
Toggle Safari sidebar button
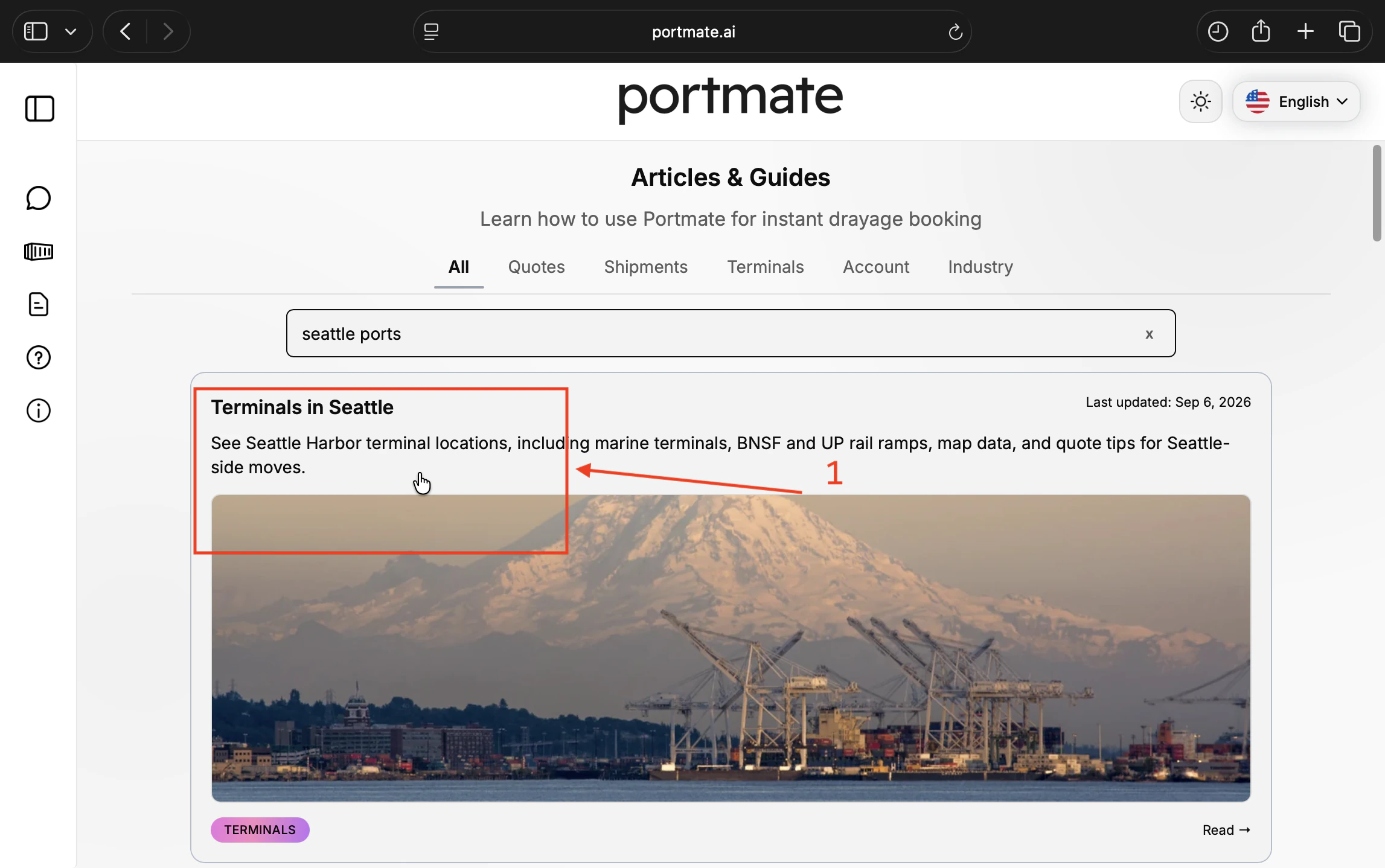click(36, 31)
